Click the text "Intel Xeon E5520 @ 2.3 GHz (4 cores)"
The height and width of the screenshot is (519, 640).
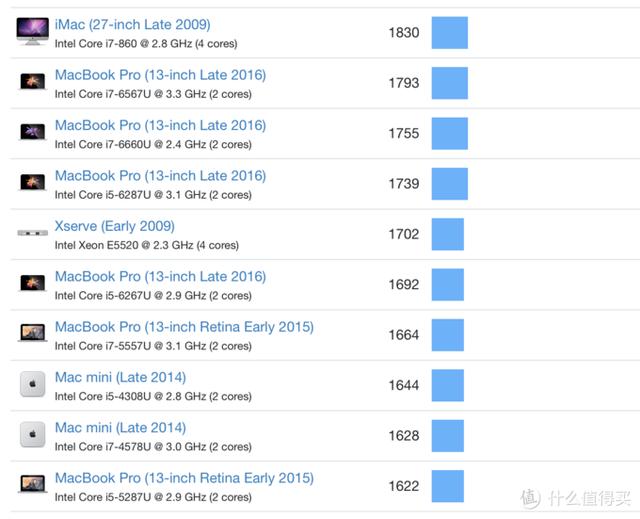147,245
